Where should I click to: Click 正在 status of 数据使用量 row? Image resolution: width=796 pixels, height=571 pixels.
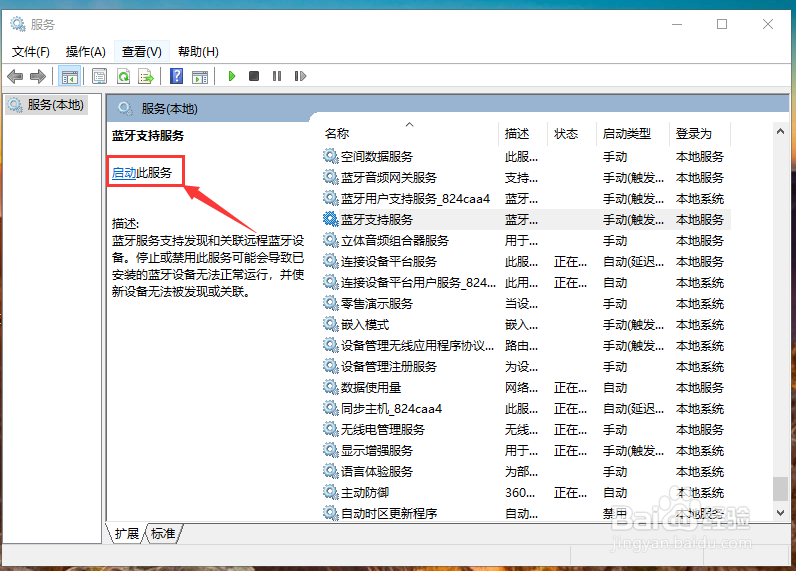(570, 387)
